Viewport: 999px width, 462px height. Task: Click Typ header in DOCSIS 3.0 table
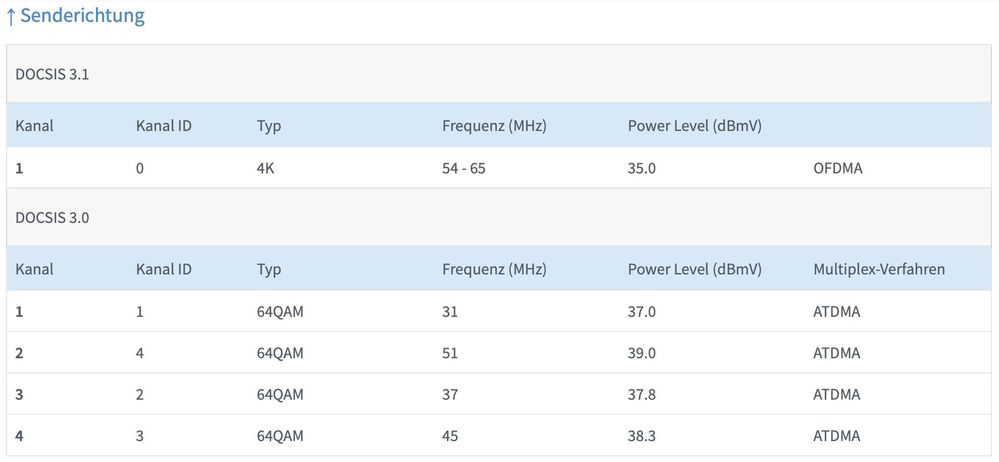tap(269, 269)
